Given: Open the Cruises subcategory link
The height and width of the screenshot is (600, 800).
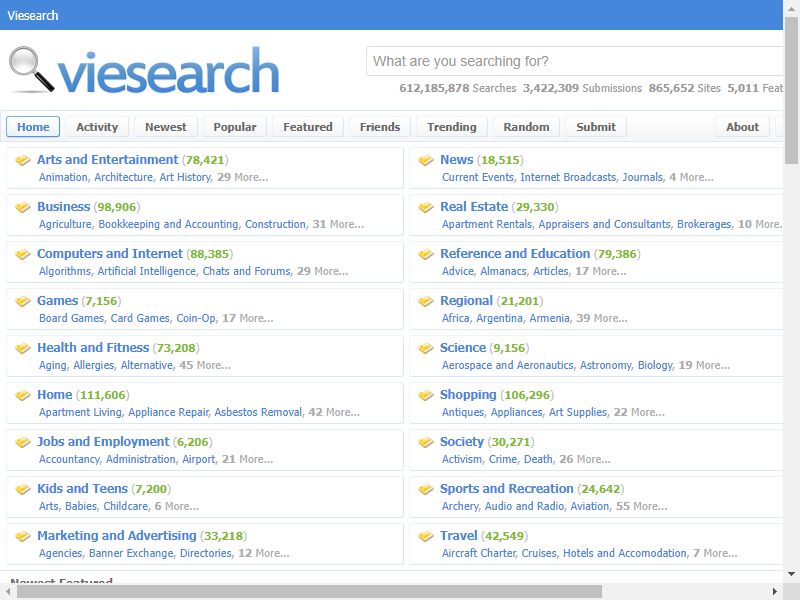Looking at the screenshot, I should [x=539, y=553].
